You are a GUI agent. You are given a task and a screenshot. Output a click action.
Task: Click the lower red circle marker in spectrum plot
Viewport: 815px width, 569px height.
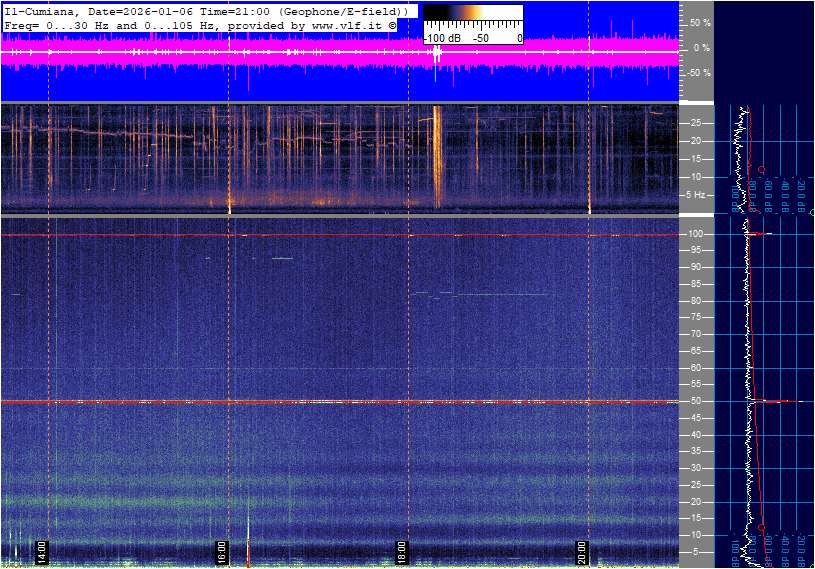pyautogui.click(x=762, y=527)
